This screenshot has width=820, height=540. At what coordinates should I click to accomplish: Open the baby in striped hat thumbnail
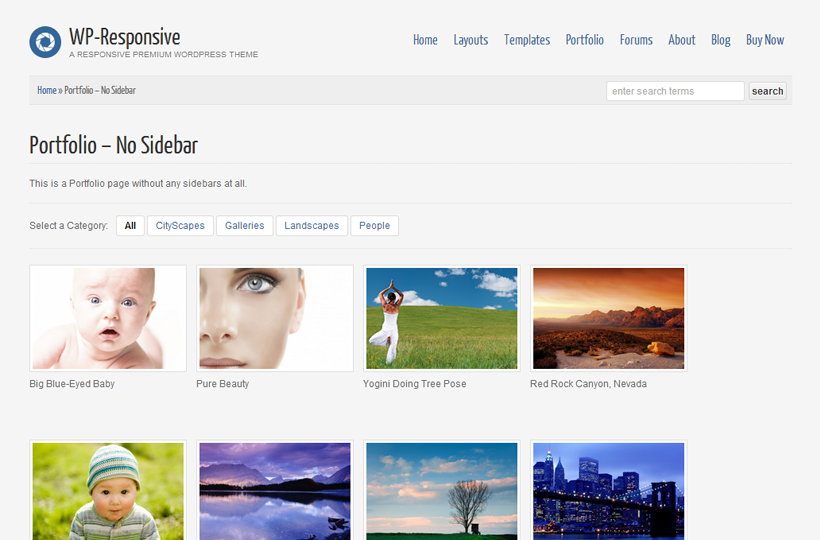pyautogui.click(x=108, y=490)
